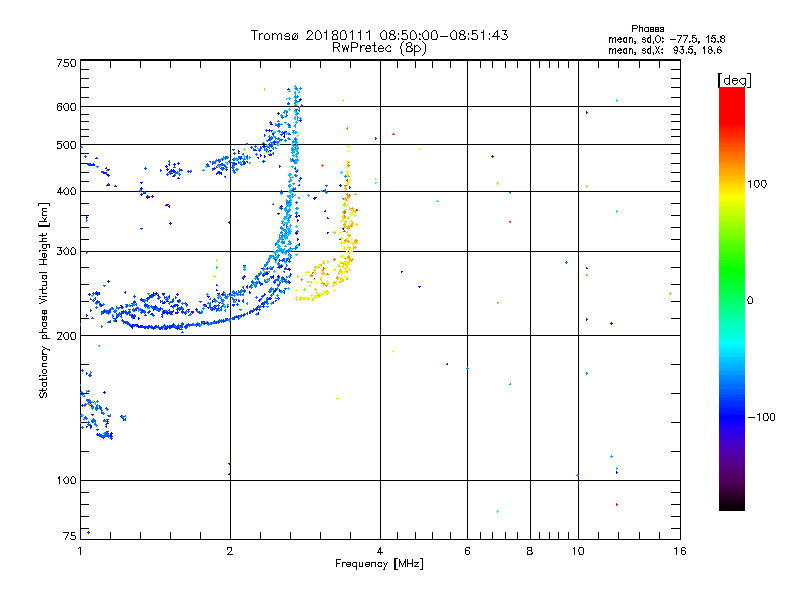The width and height of the screenshot is (800, 600).
Task: Click the x-axis tick label '1'
Action: tap(80, 551)
